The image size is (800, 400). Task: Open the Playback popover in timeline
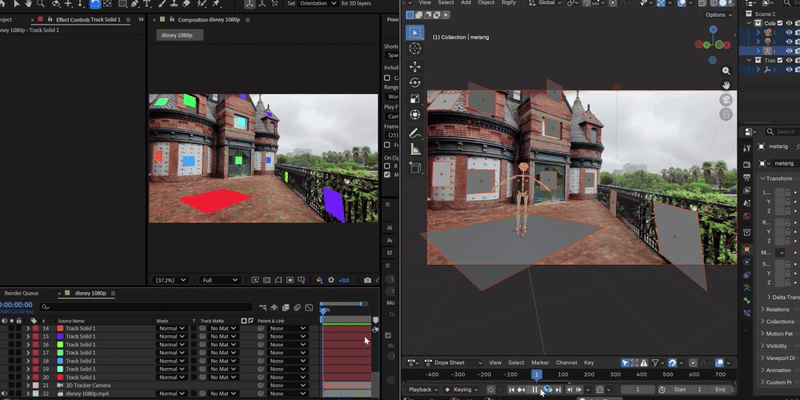click(423, 389)
